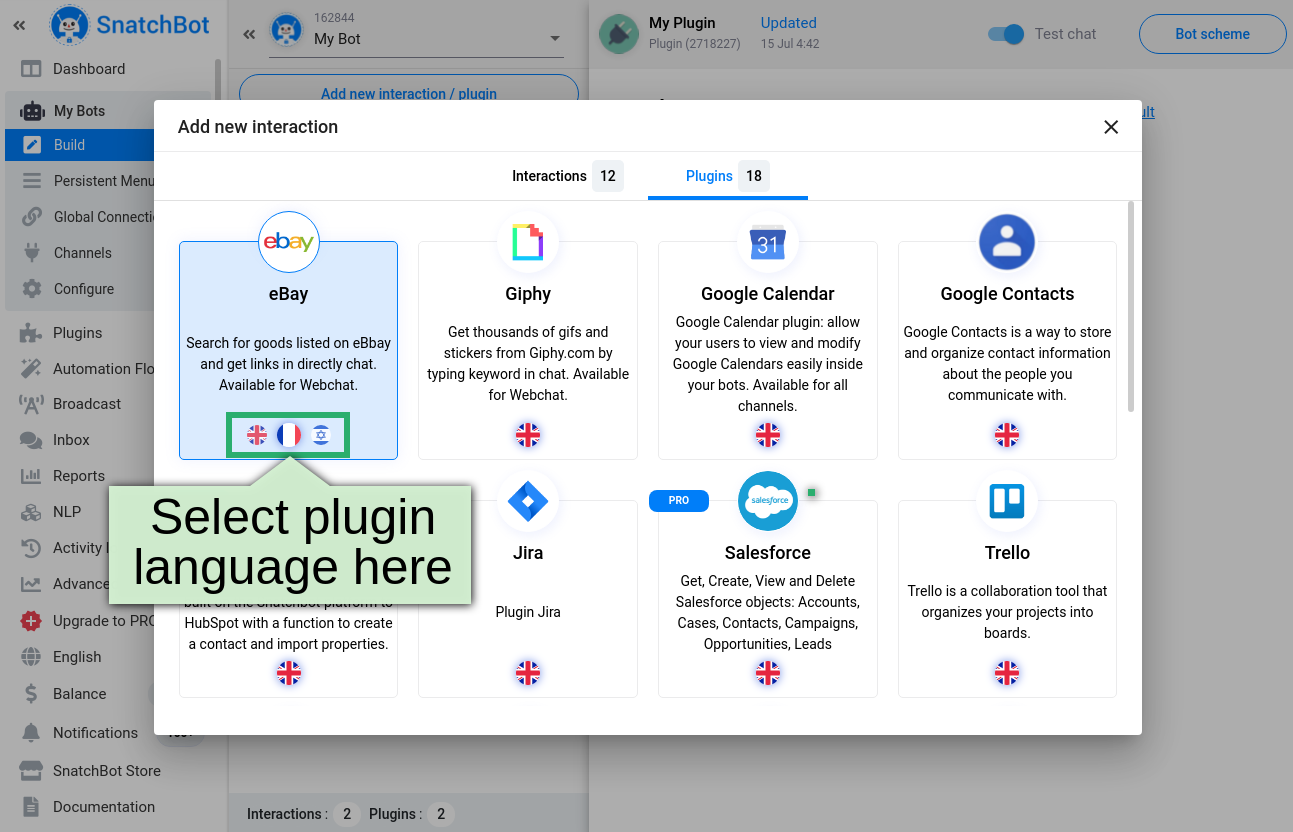Click the Trello plugin icon
Image resolution: width=1293 pixels, height=832 pixels.
[1007, 501]
